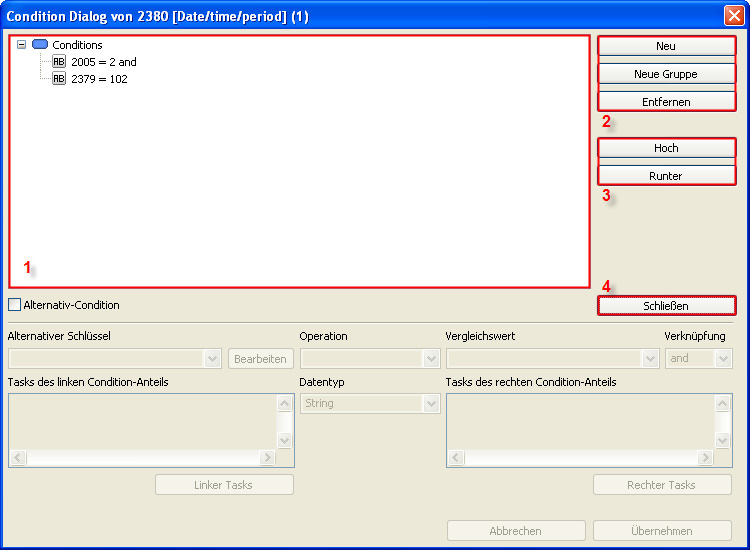Remove the condition with Entfernen
The width and height of the screenshot is (750, 550).
666,102
